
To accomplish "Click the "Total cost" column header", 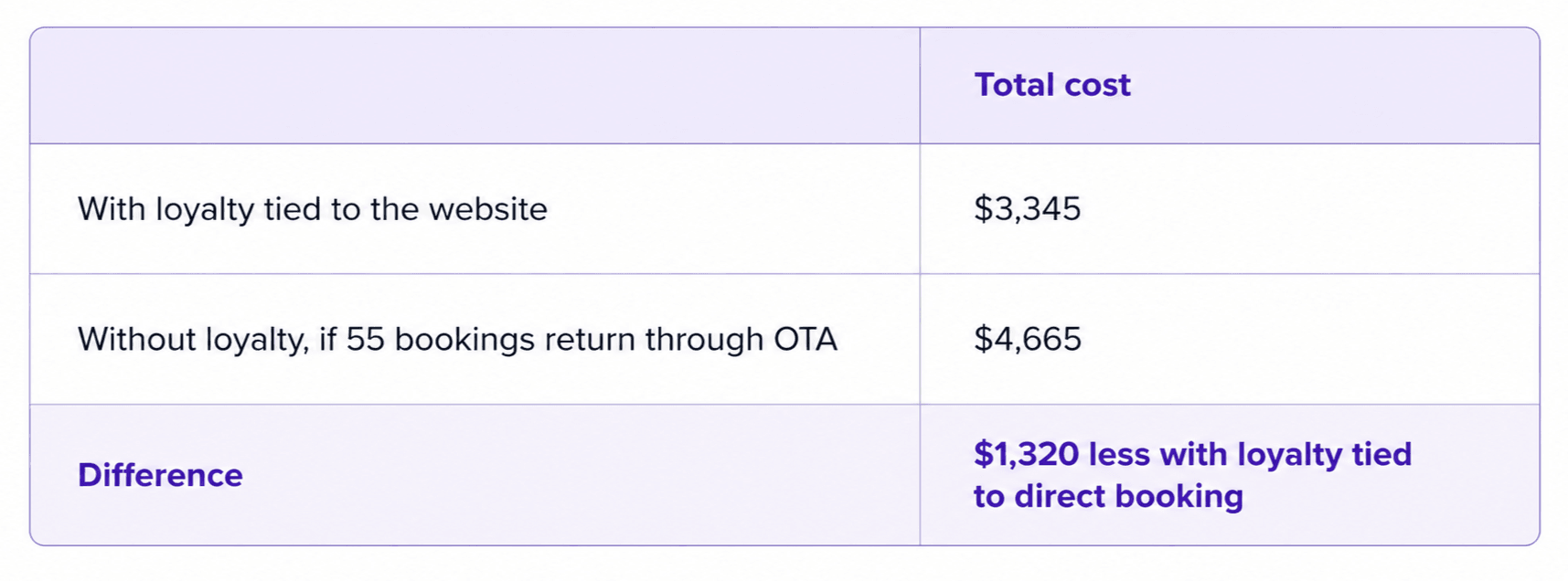I will click(1052, 85).
